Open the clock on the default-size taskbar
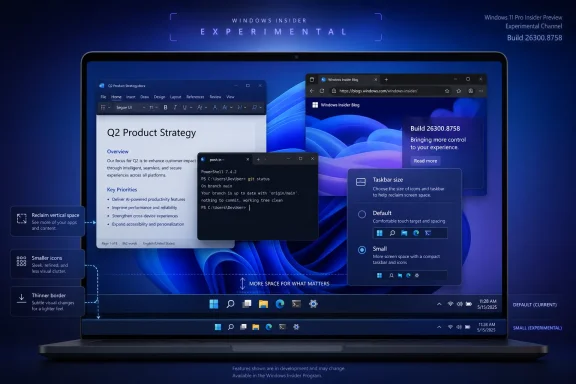 tap(487, 304)
